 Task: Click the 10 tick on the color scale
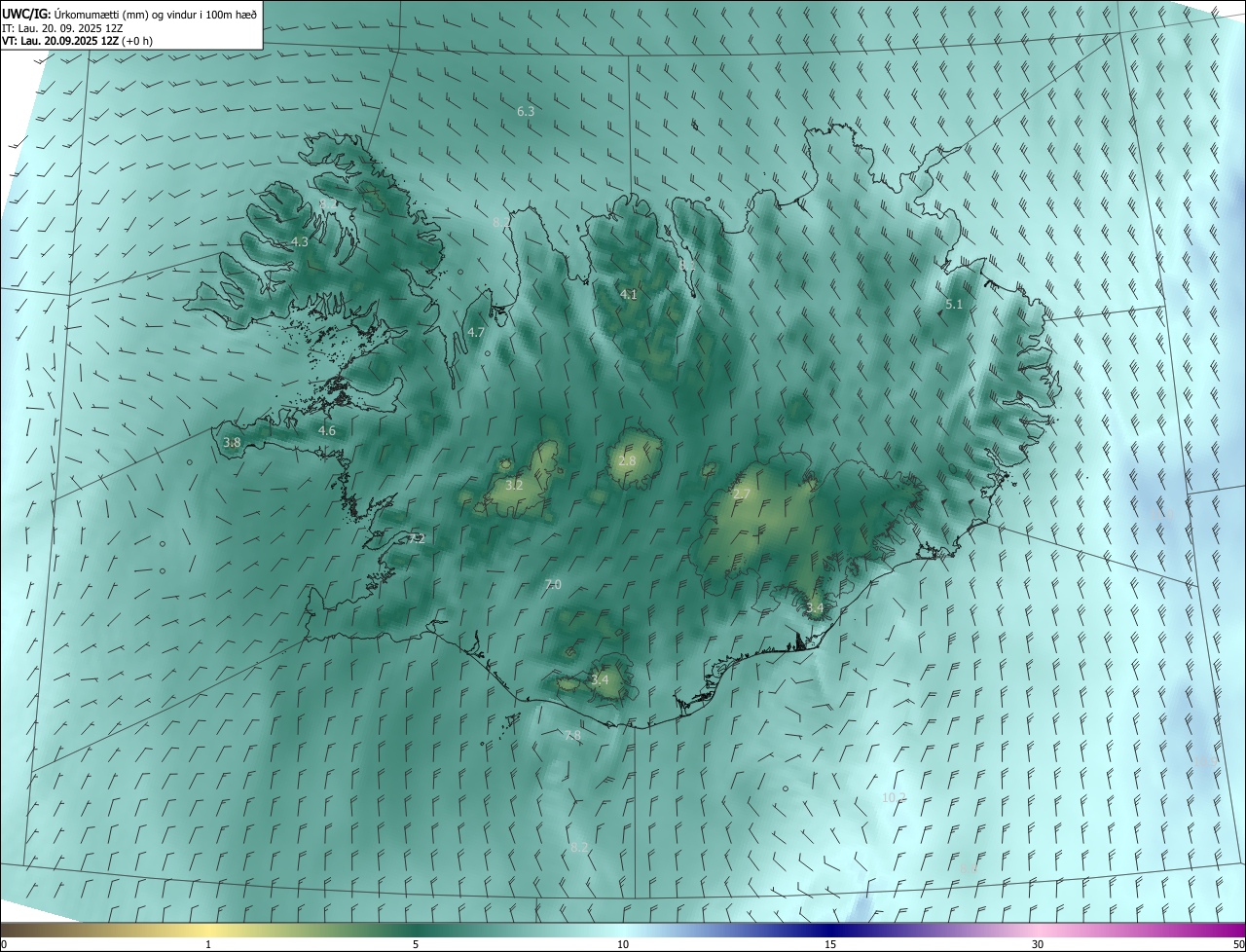click(623, 944)
